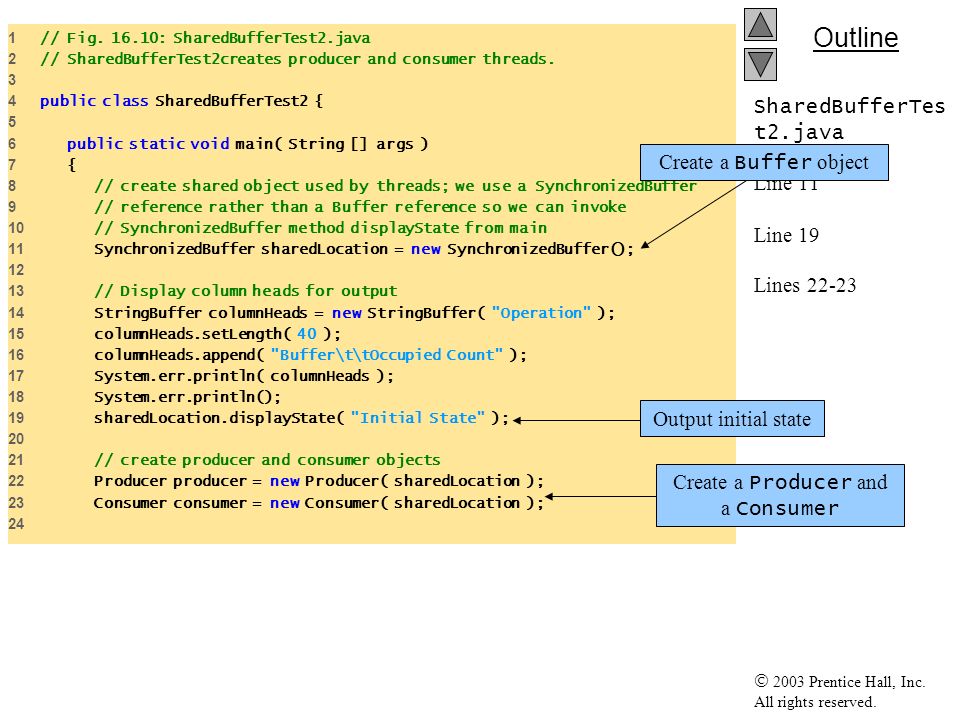
Task: Click the class name SharedBufferTest2 on line 4
Action: [x=231, y=100]
